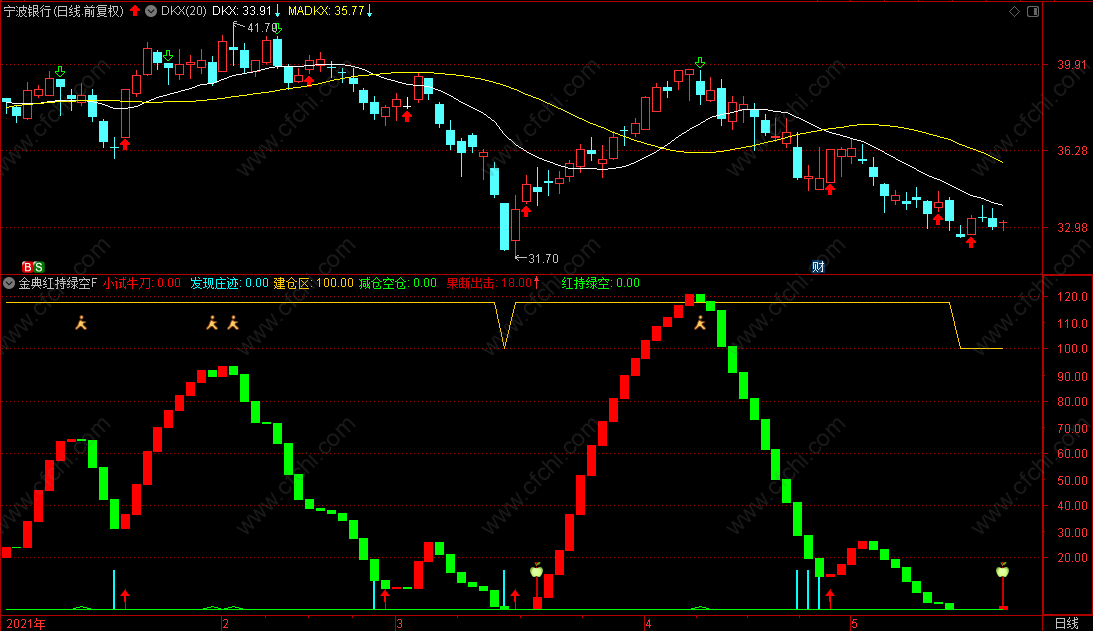This screenshot has height=631, width=1093.
Task: Click the 120.0 indicator axis label
Action: (1072, 297)
